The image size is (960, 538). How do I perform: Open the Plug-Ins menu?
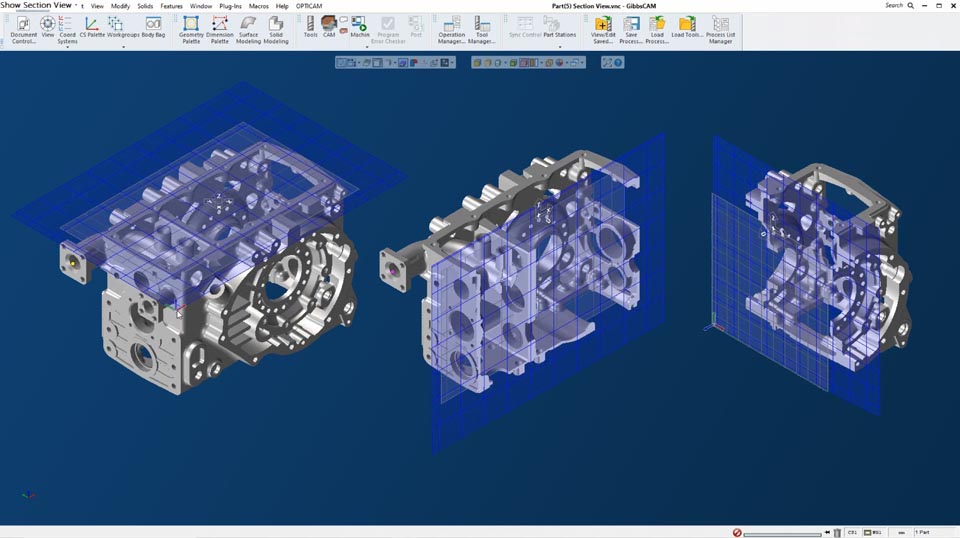pos(230,6)
